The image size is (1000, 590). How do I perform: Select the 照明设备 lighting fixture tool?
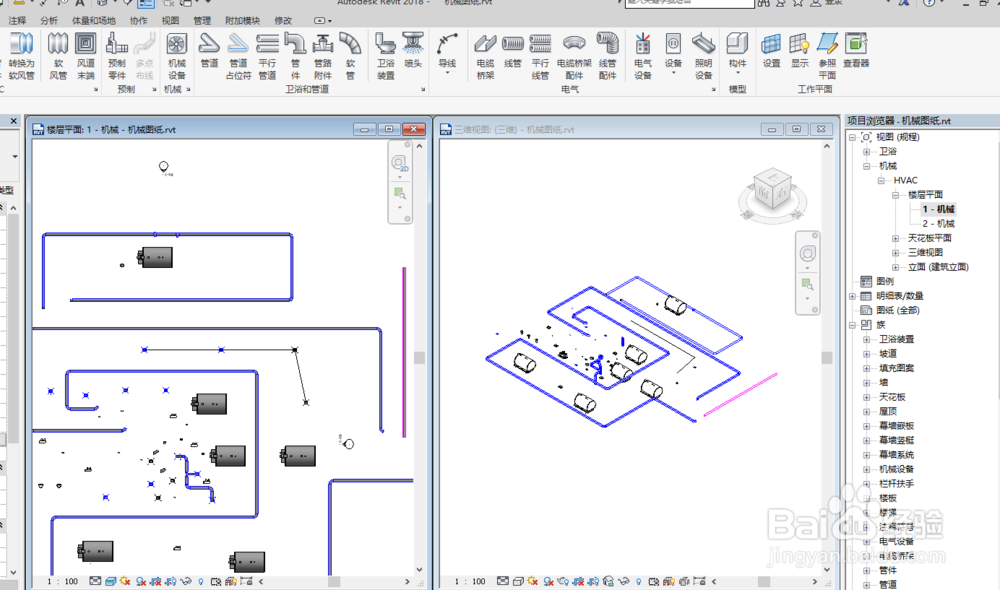[x=703, y=56]
